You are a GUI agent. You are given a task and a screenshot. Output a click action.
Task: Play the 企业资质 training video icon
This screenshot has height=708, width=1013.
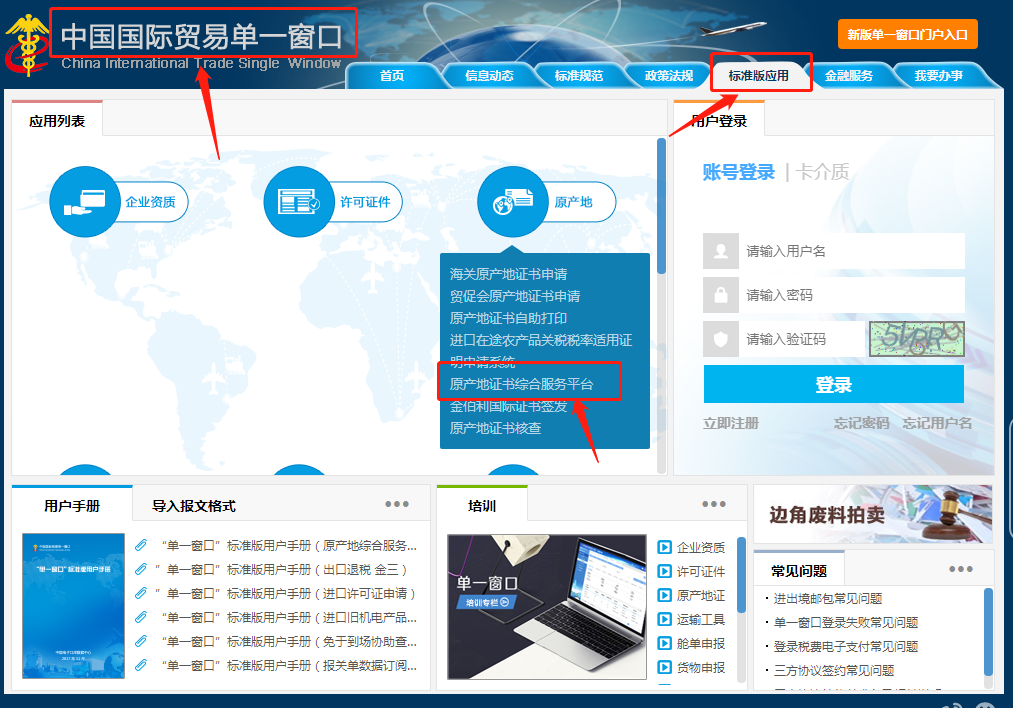(664, 547)
